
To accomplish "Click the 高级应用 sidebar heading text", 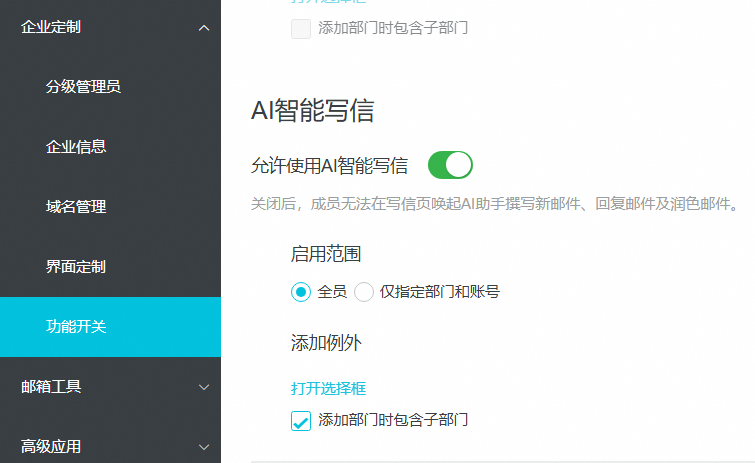I will [51, 447].
